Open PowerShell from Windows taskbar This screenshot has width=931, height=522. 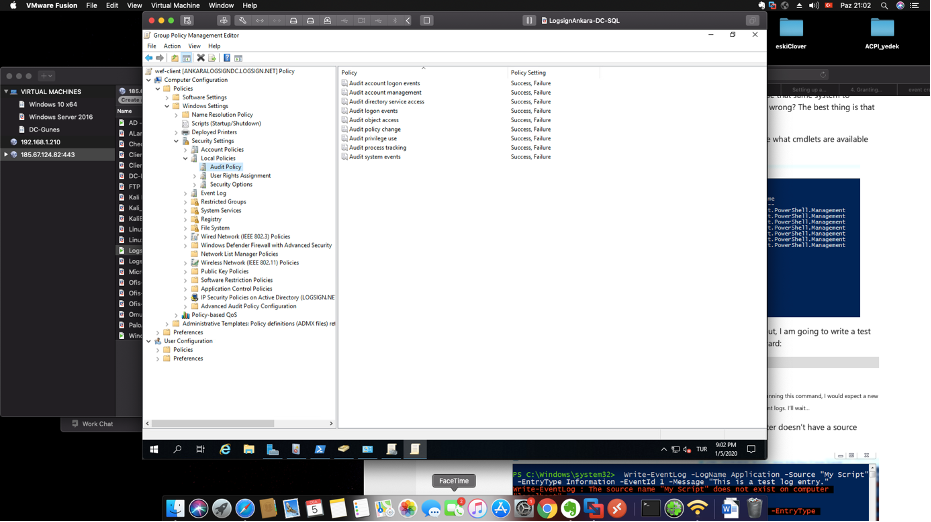[x=320, y=449]
